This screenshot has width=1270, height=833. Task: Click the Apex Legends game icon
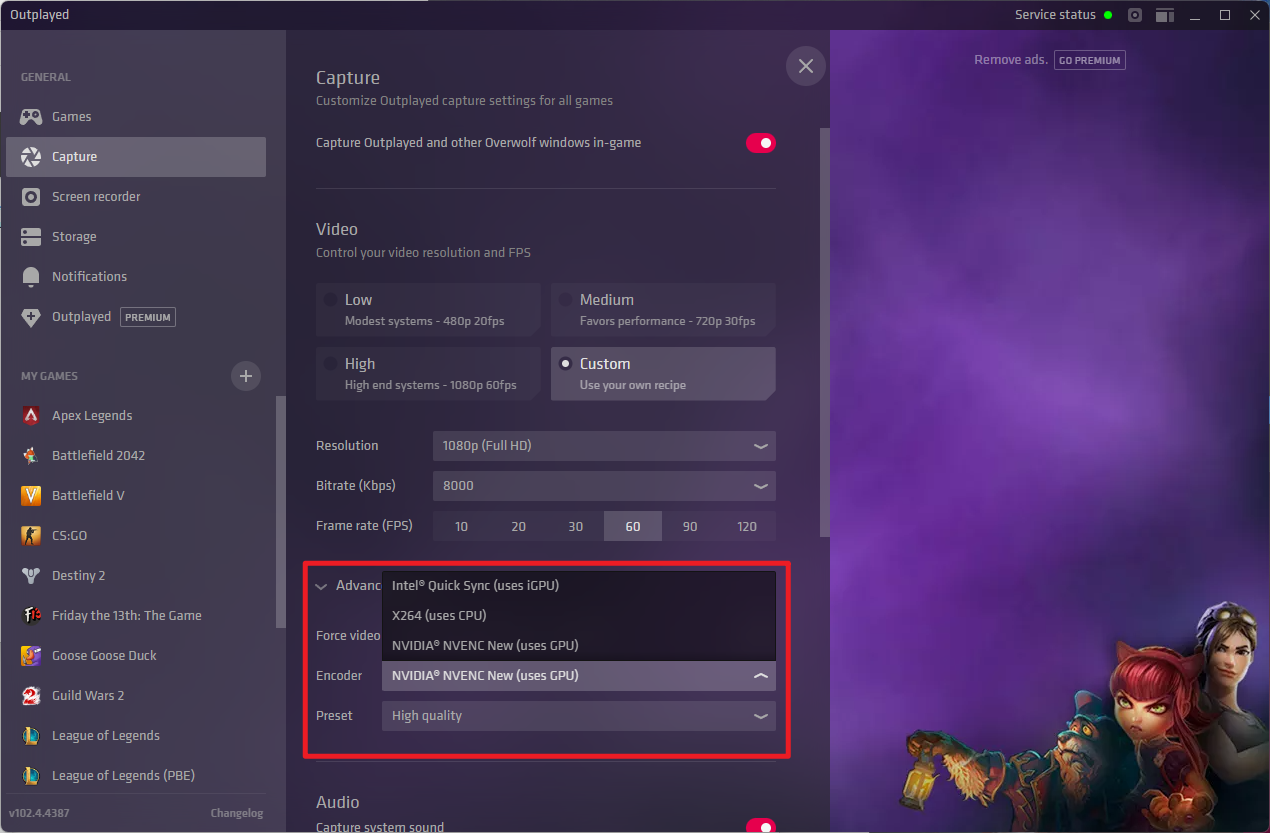31,416
